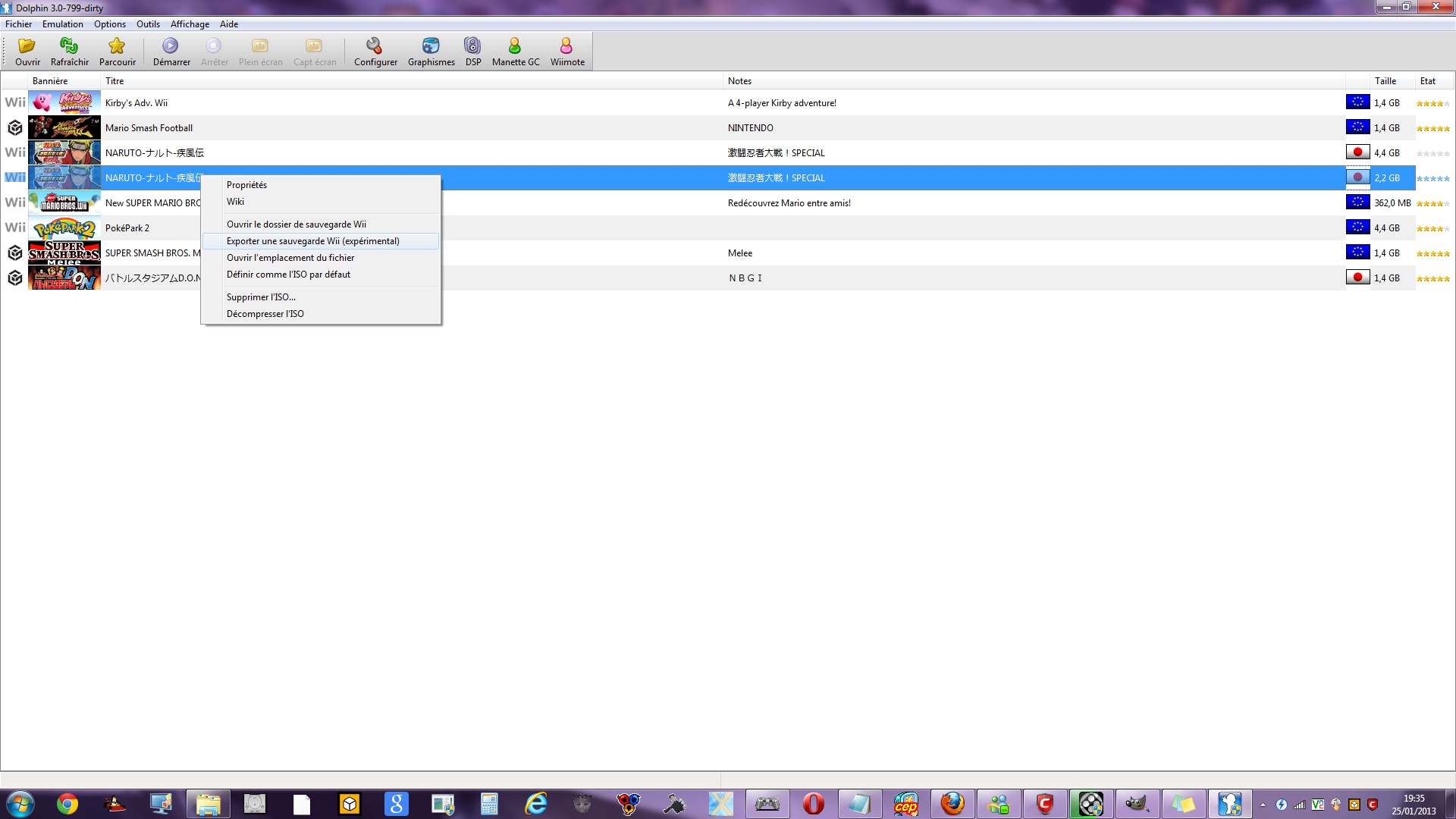Click the Japan flag of the 4,4 GB NARUTO row

pos(1357,152)
